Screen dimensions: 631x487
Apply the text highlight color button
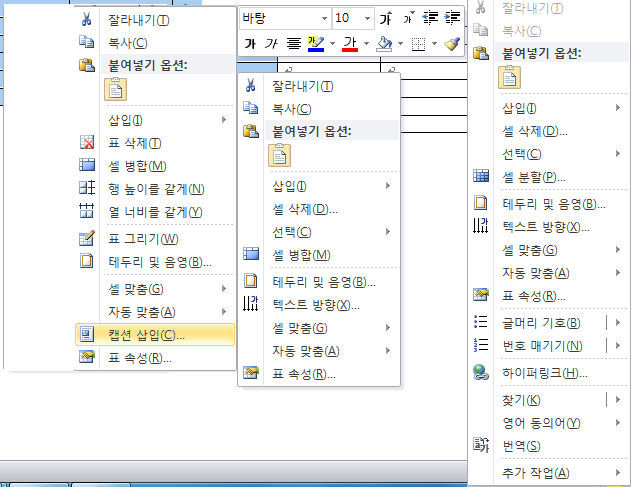click(x=316, y=43)
